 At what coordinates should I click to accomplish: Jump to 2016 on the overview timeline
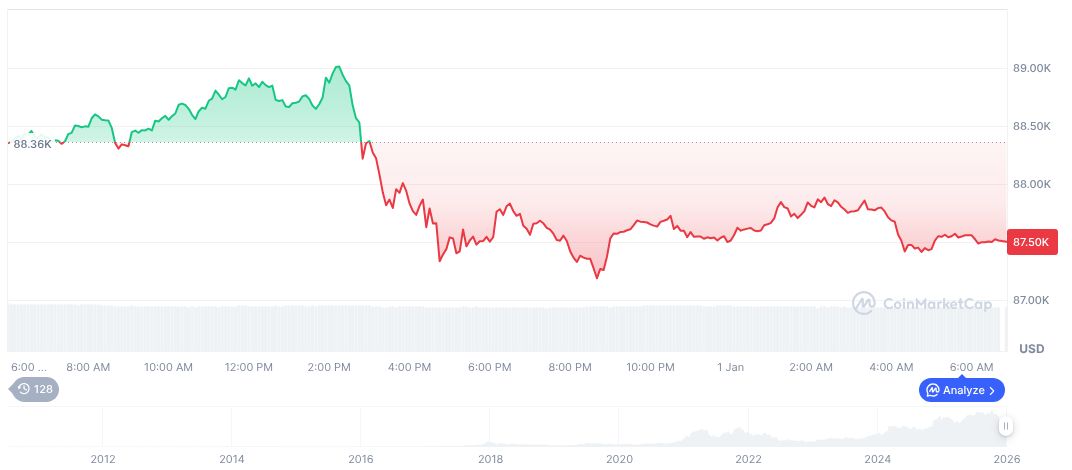360,459
